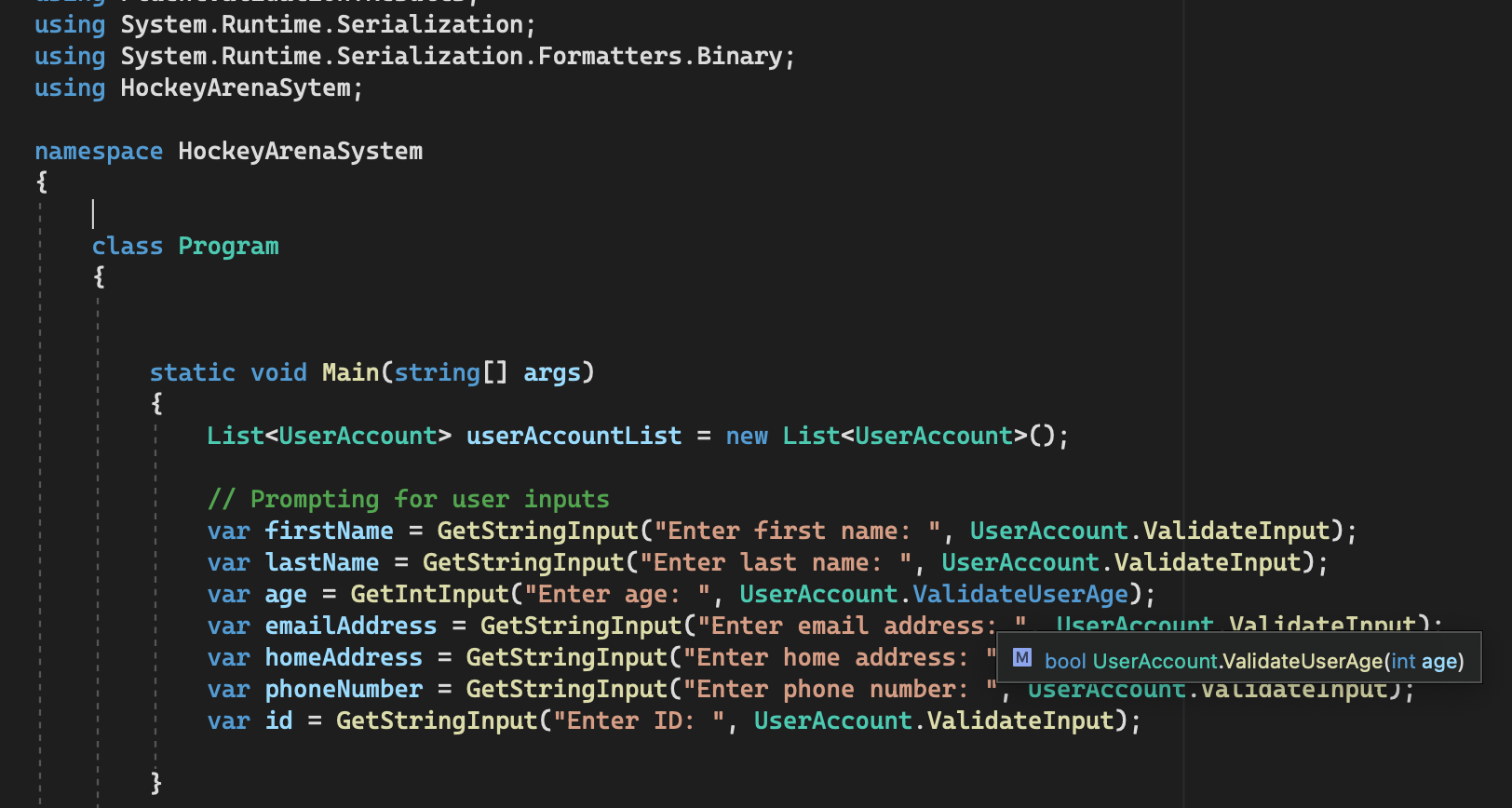Click 'ValidateInput' on the firstName line
This screenshot has height=808, width=1512.
click(x=1236, y=532)
